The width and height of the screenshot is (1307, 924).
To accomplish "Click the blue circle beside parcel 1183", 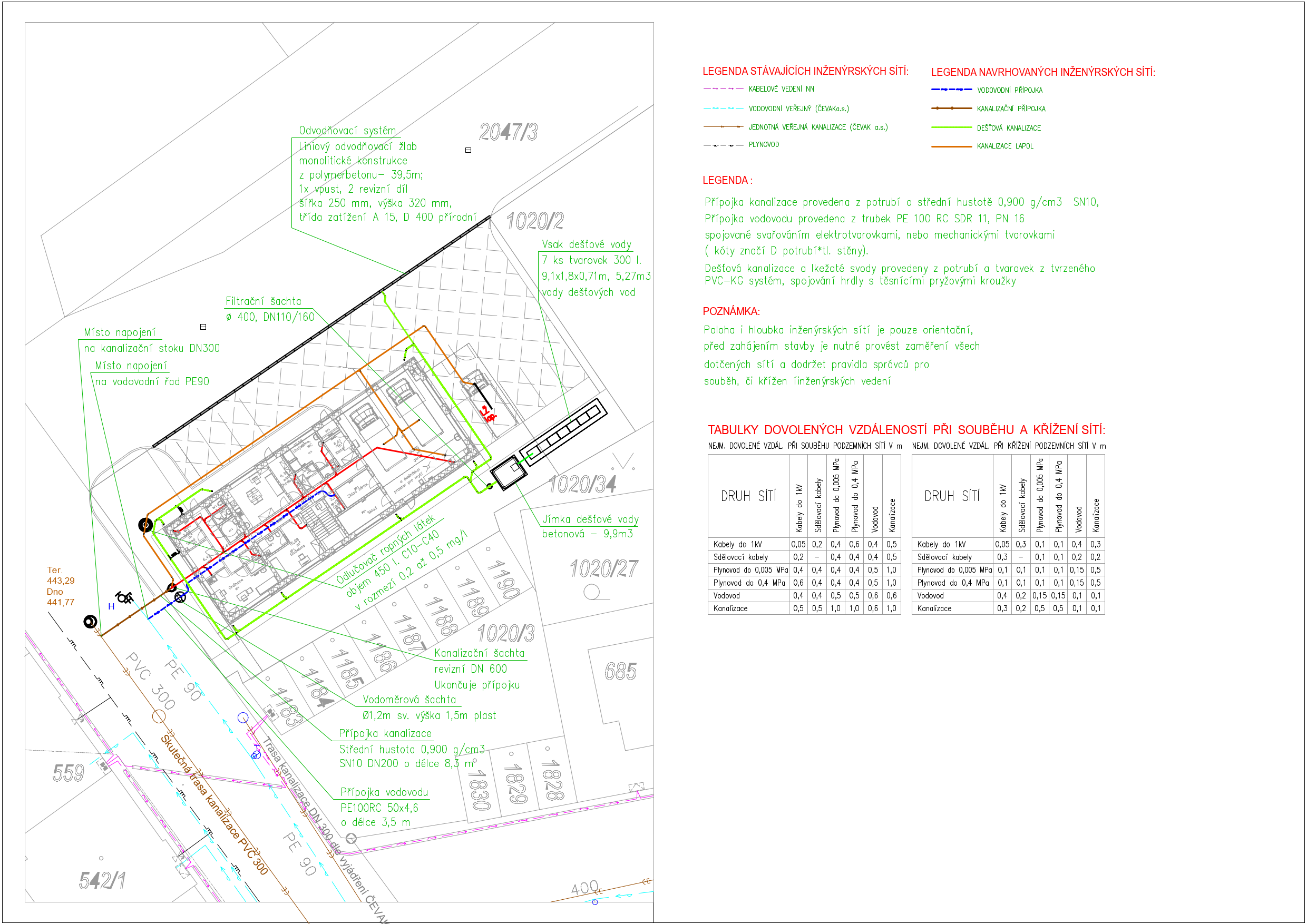I will coord(243,717).
